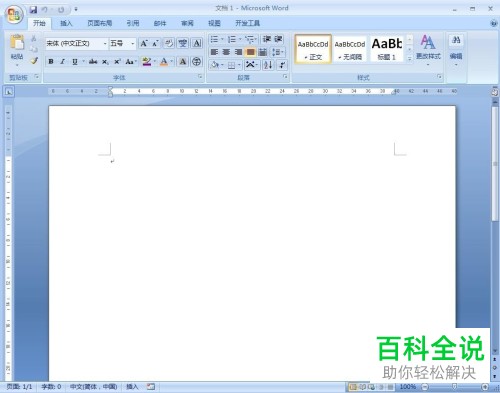This screenshot has height=393, width=500.
Task: Decrease paragraph indent
Action: (266, 39)
